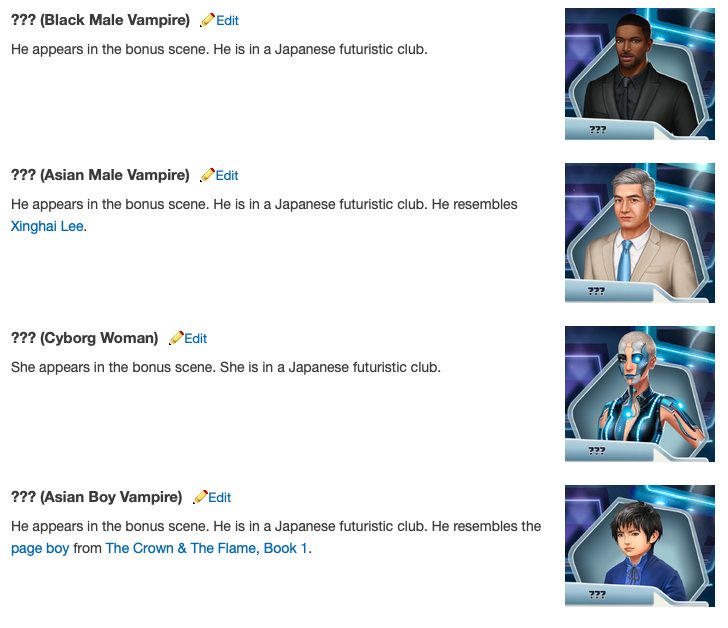Viewport: 728px width, 628px height.
Task: Click pencil icon beside Black Male Vampire heading
Action: pos(207,20)
